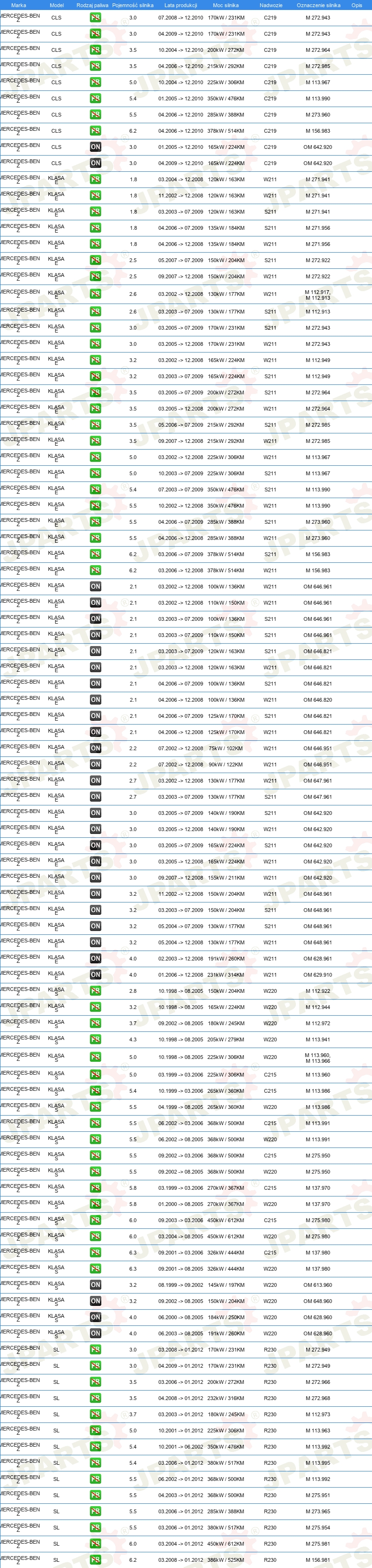Click the petrol icon in the M 112.917, M 112.913 row
Viewport: 372px width, 1568px height.
click(96, 294)
